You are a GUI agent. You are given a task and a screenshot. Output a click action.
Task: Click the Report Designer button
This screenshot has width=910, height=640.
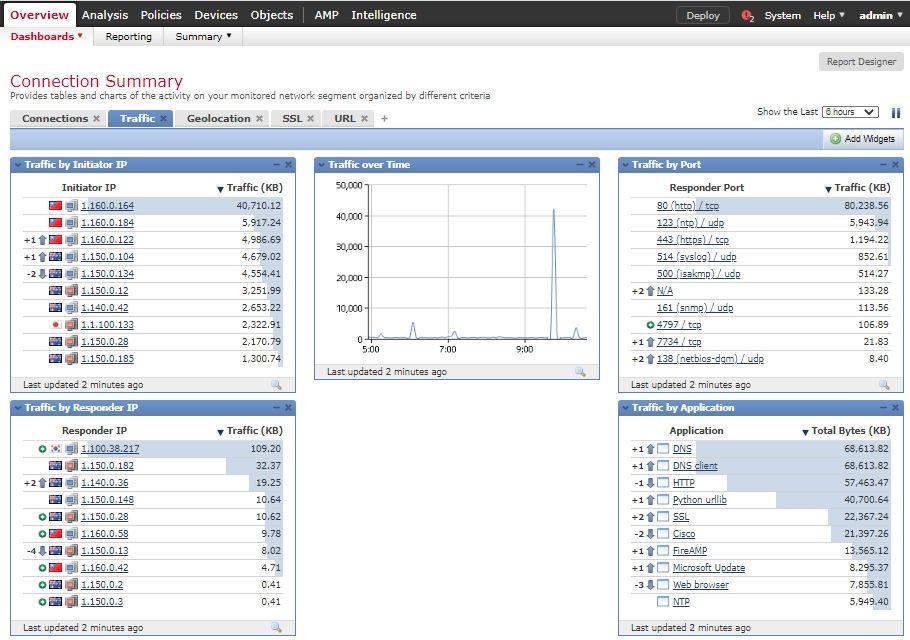pos(861,62)
